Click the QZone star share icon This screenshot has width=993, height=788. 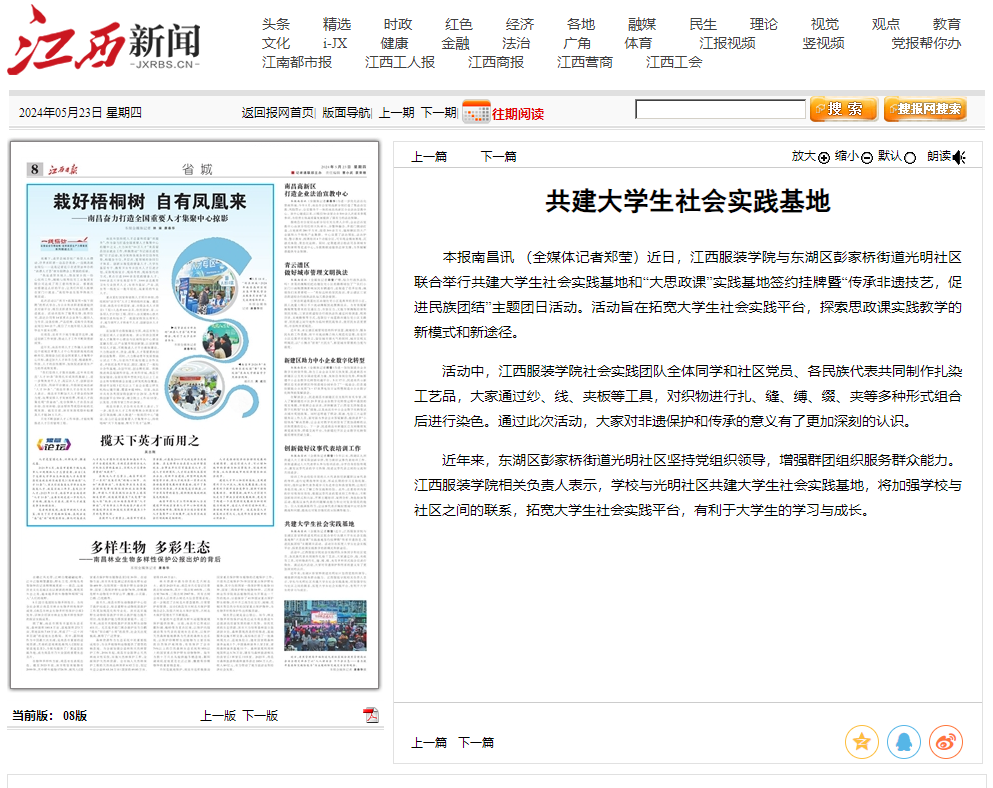coord(861,742)
